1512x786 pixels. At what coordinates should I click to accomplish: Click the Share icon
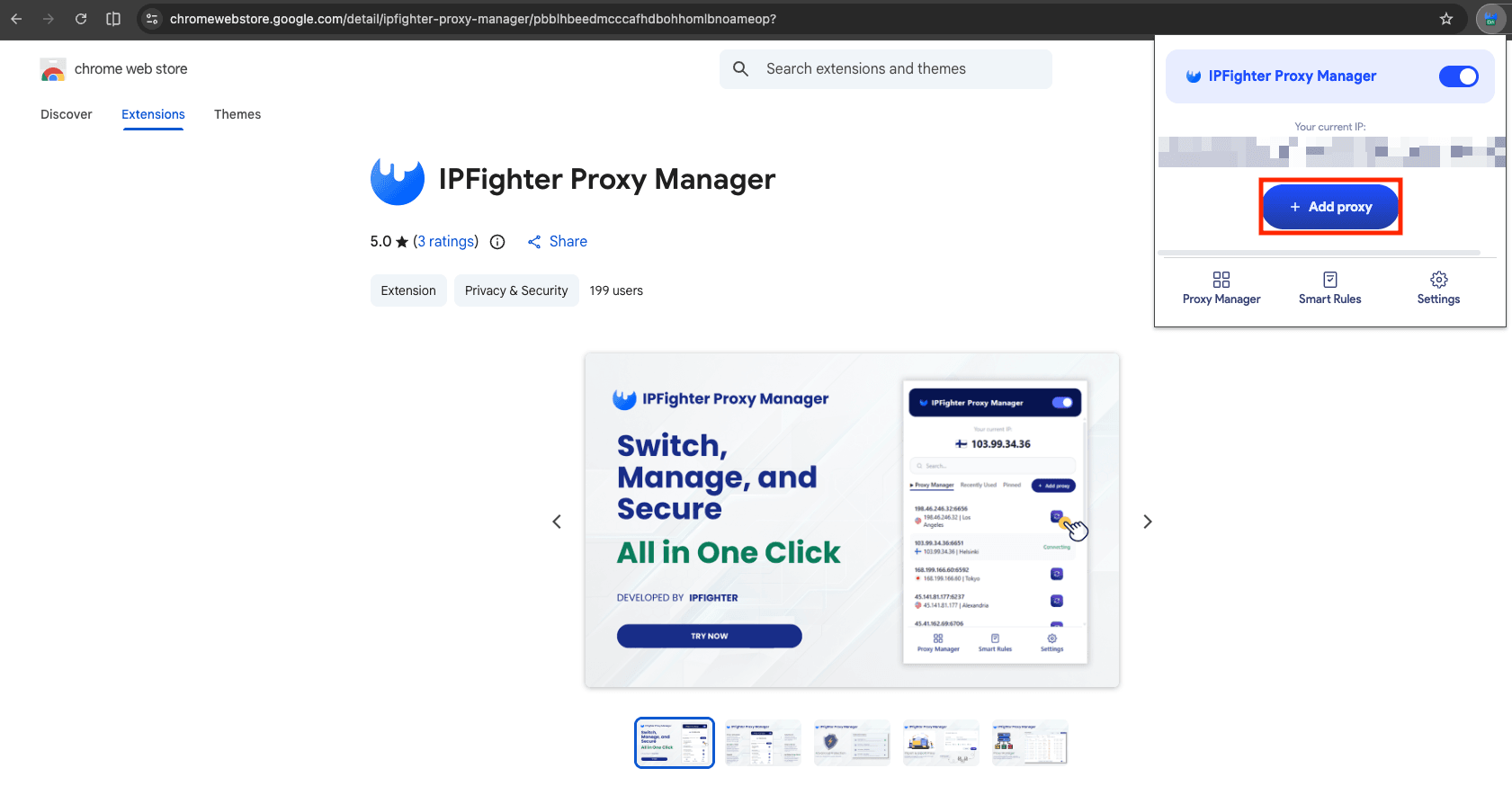(x=534, y=242)
